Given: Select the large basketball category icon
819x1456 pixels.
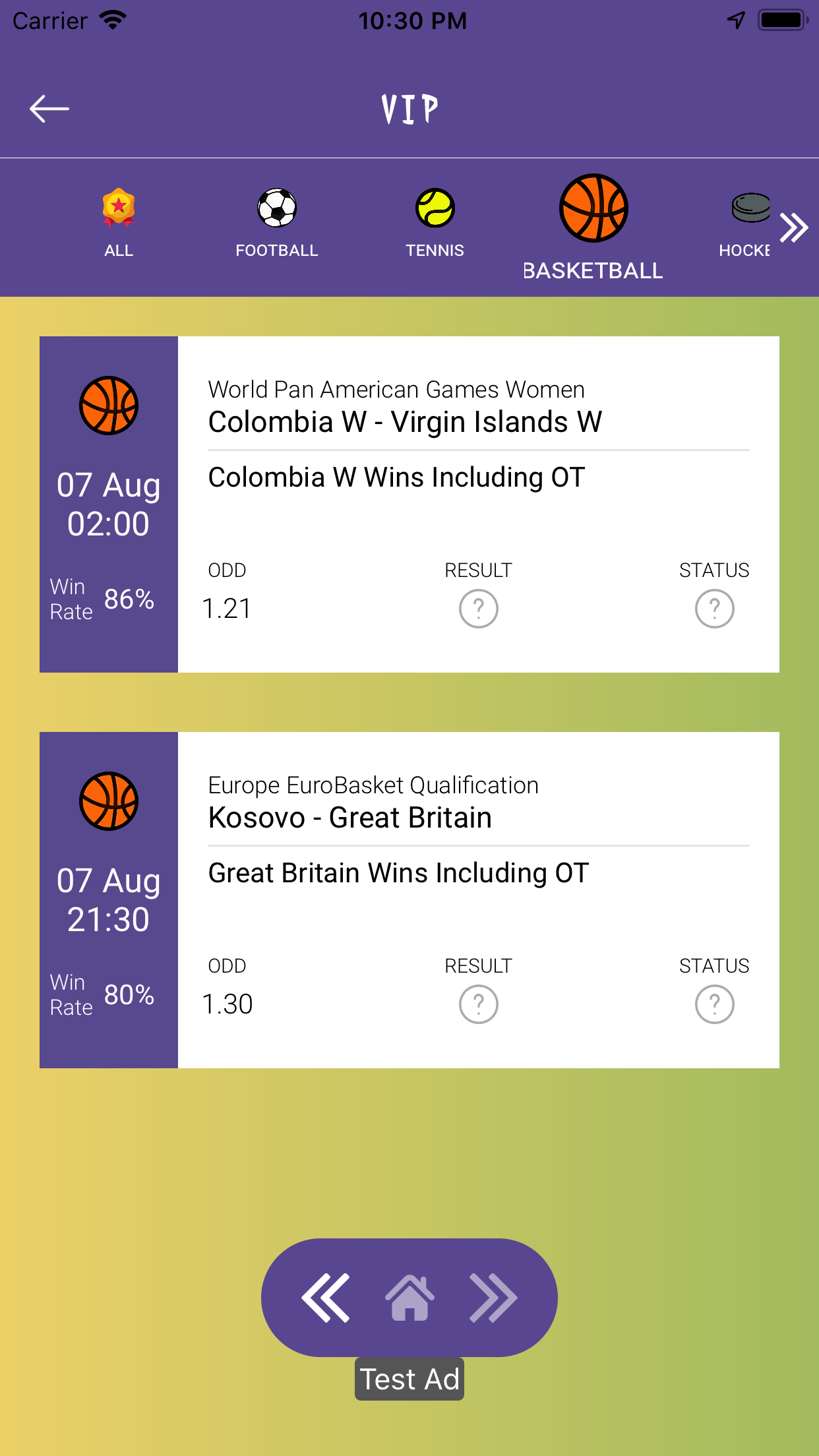Looking at the screenshot, I should [x=593, y=208].
